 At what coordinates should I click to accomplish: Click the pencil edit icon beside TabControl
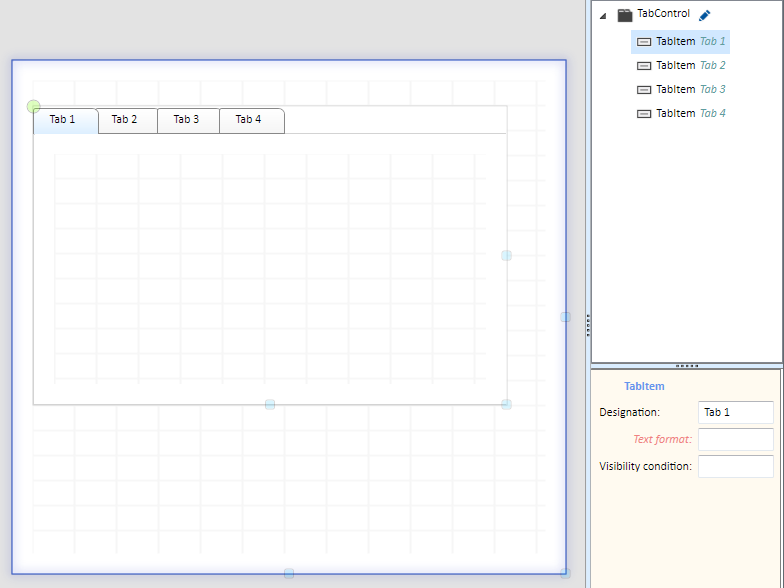coord(704,16)
